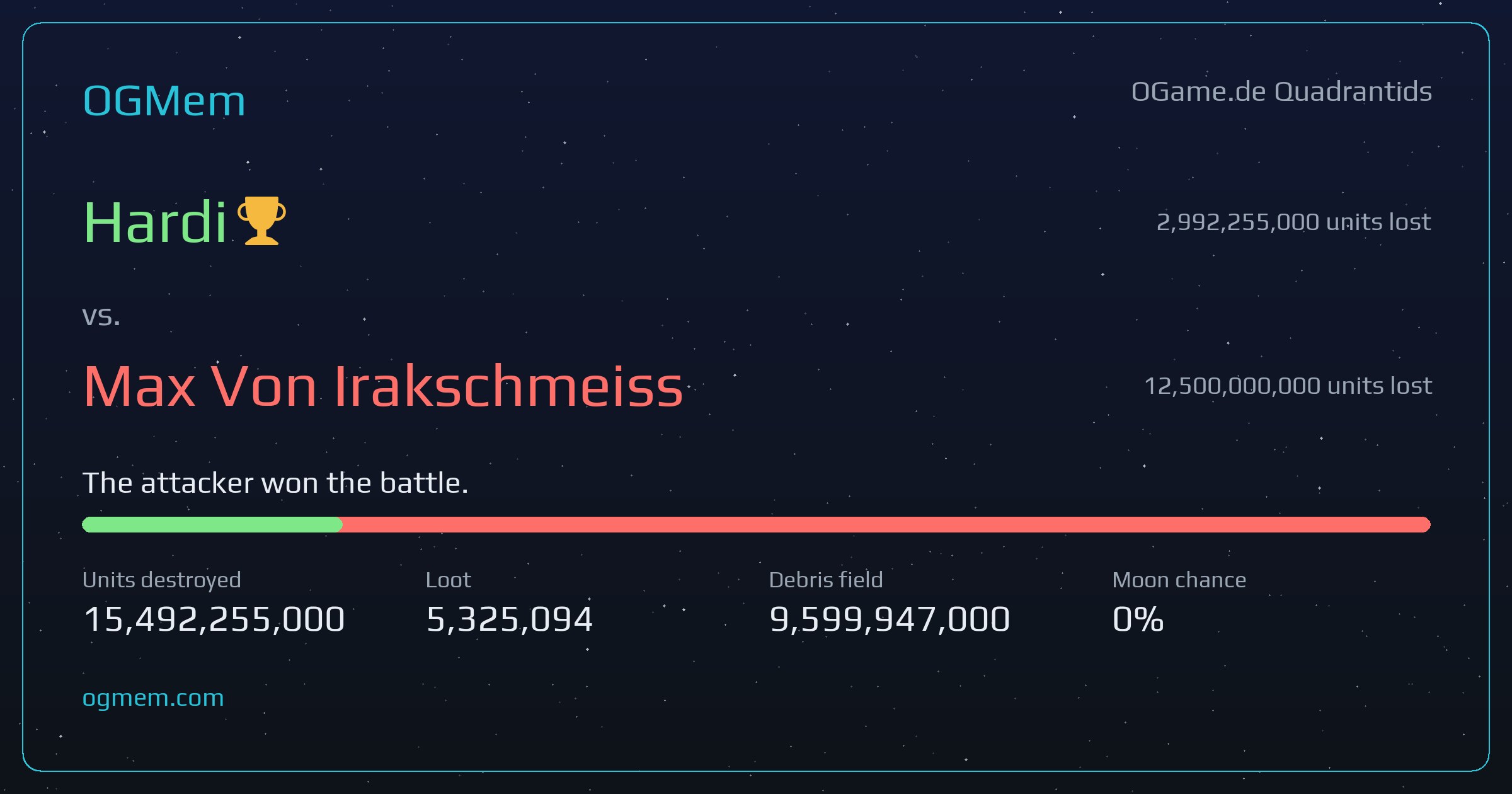Click the gold trophy icon beside Hardi

point(261,221)
